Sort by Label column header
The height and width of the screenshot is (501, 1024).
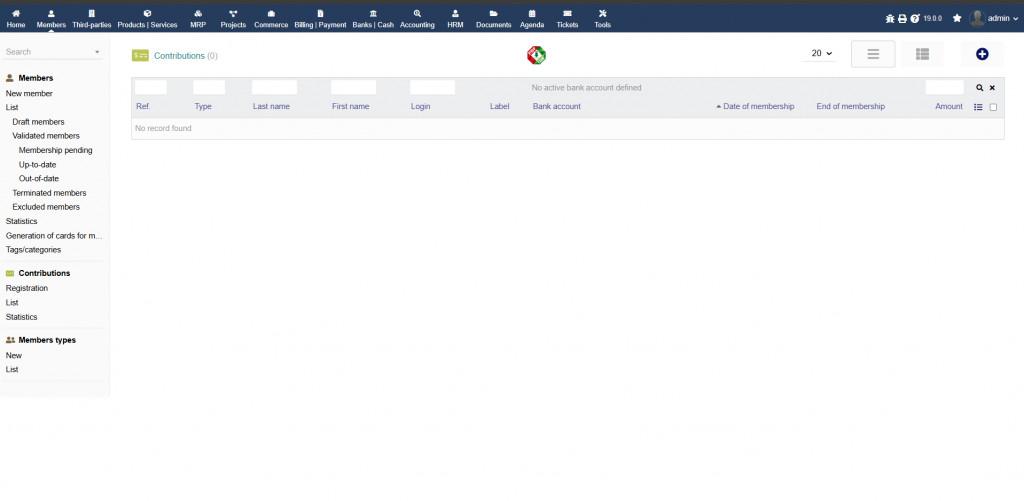500,106
